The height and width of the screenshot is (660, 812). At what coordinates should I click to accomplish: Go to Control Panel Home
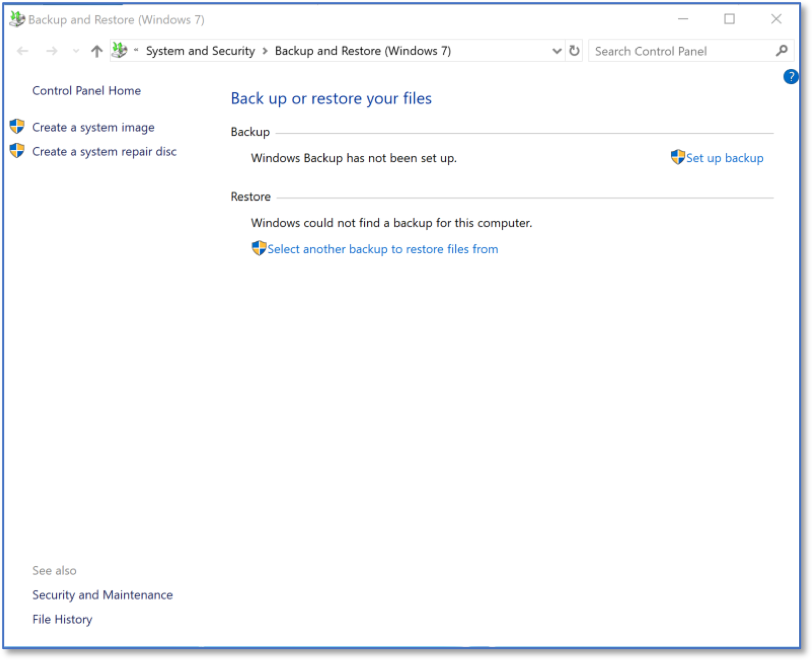(x=86, y=91)
